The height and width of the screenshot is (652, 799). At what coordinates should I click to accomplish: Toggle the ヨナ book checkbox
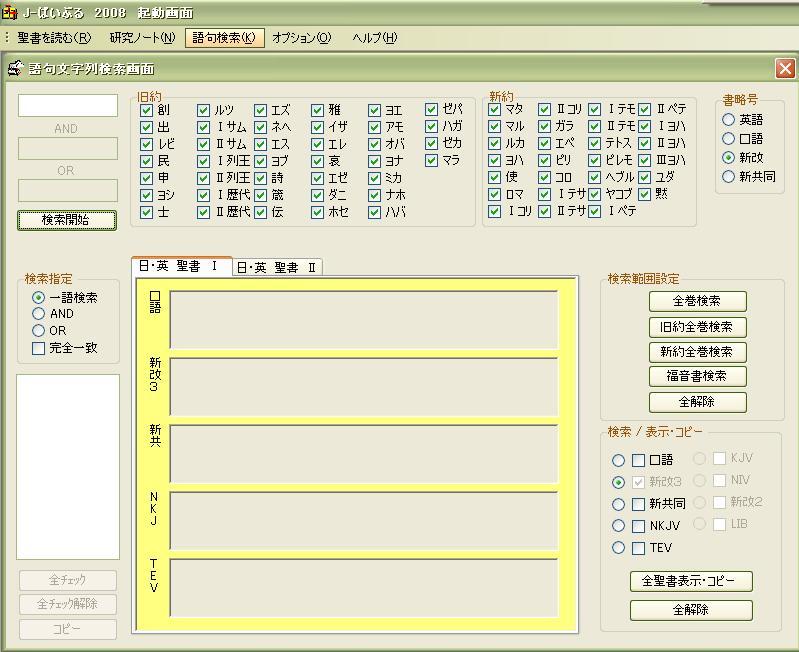(375, 161)
